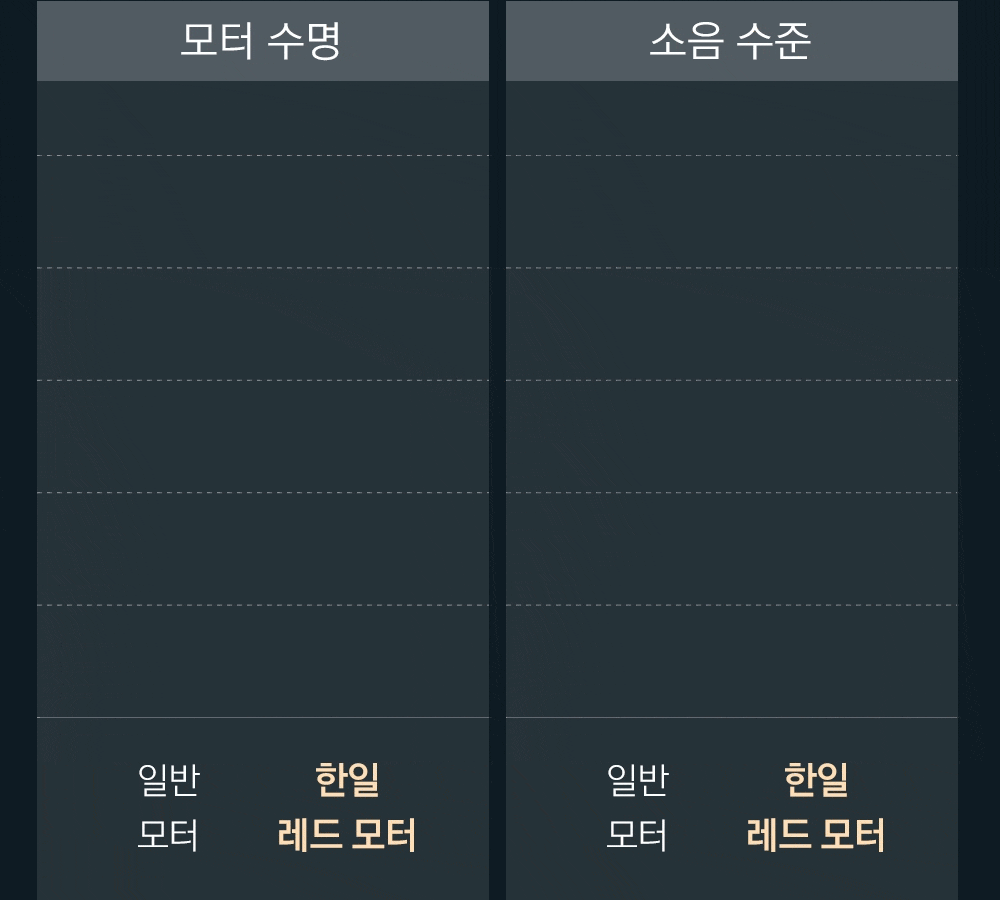Click the solid baseline of 소음 수준 chart

[x=732, y=718]
